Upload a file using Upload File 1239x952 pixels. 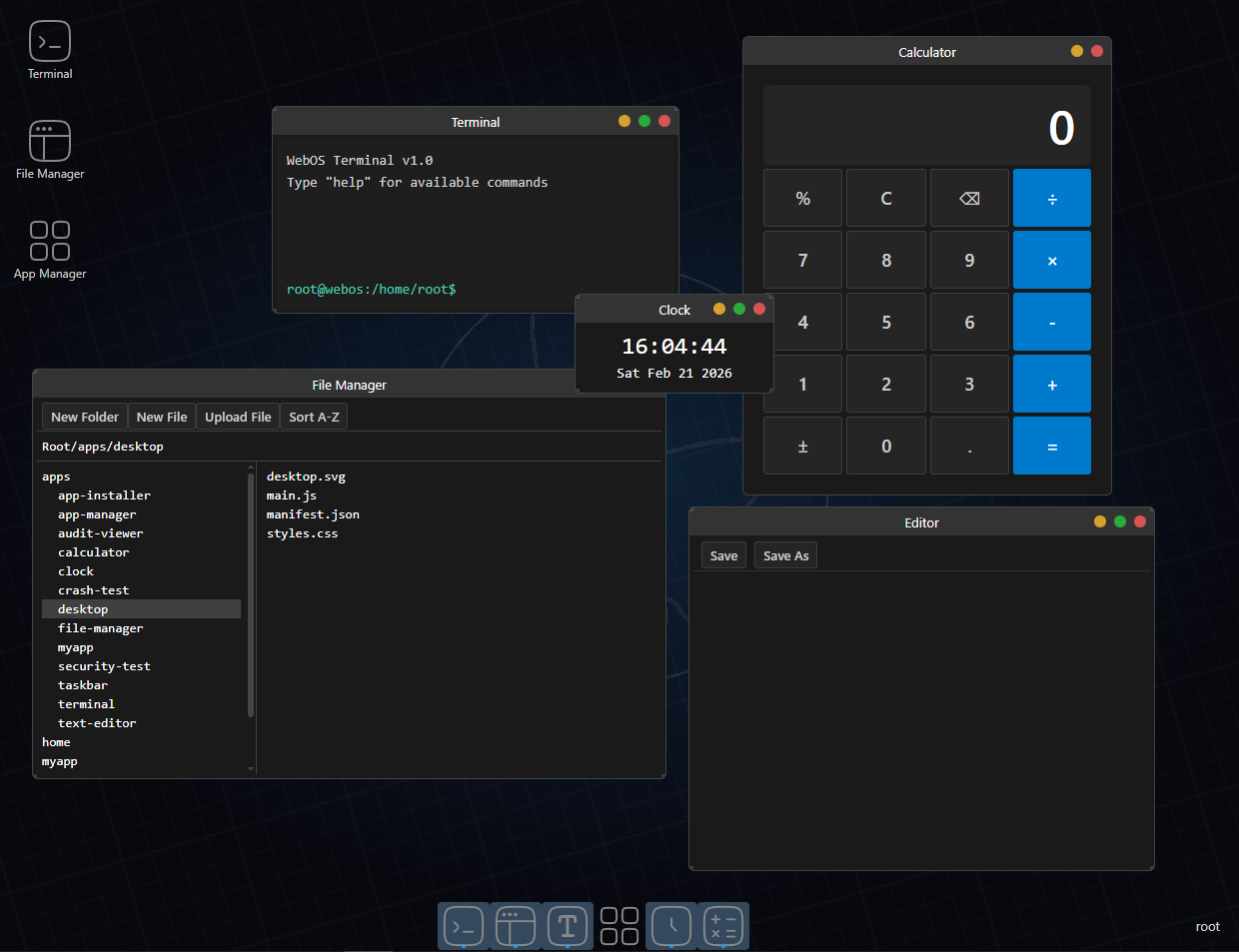click(x=237, y=416)
